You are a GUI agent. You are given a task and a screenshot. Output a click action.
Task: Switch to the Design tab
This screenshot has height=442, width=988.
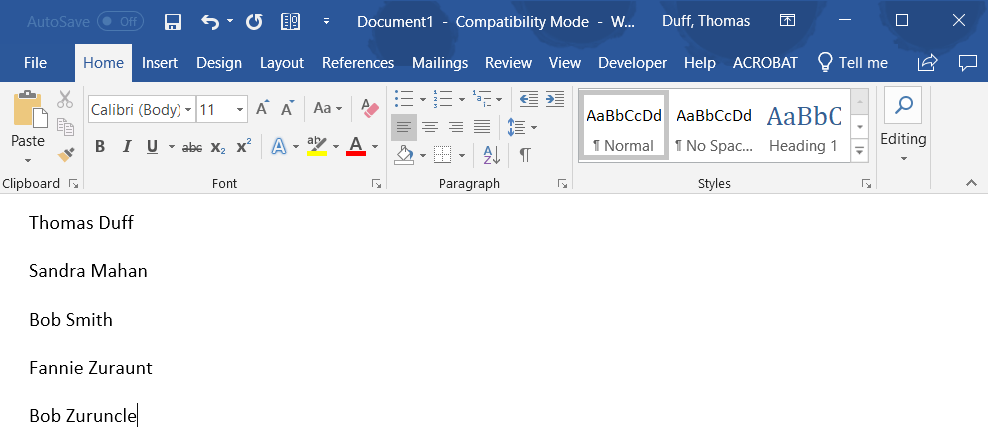pos(219,63)
